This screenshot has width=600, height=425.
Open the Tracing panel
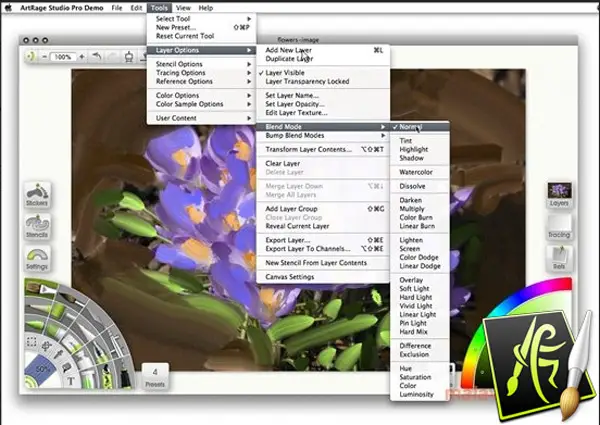559,226
